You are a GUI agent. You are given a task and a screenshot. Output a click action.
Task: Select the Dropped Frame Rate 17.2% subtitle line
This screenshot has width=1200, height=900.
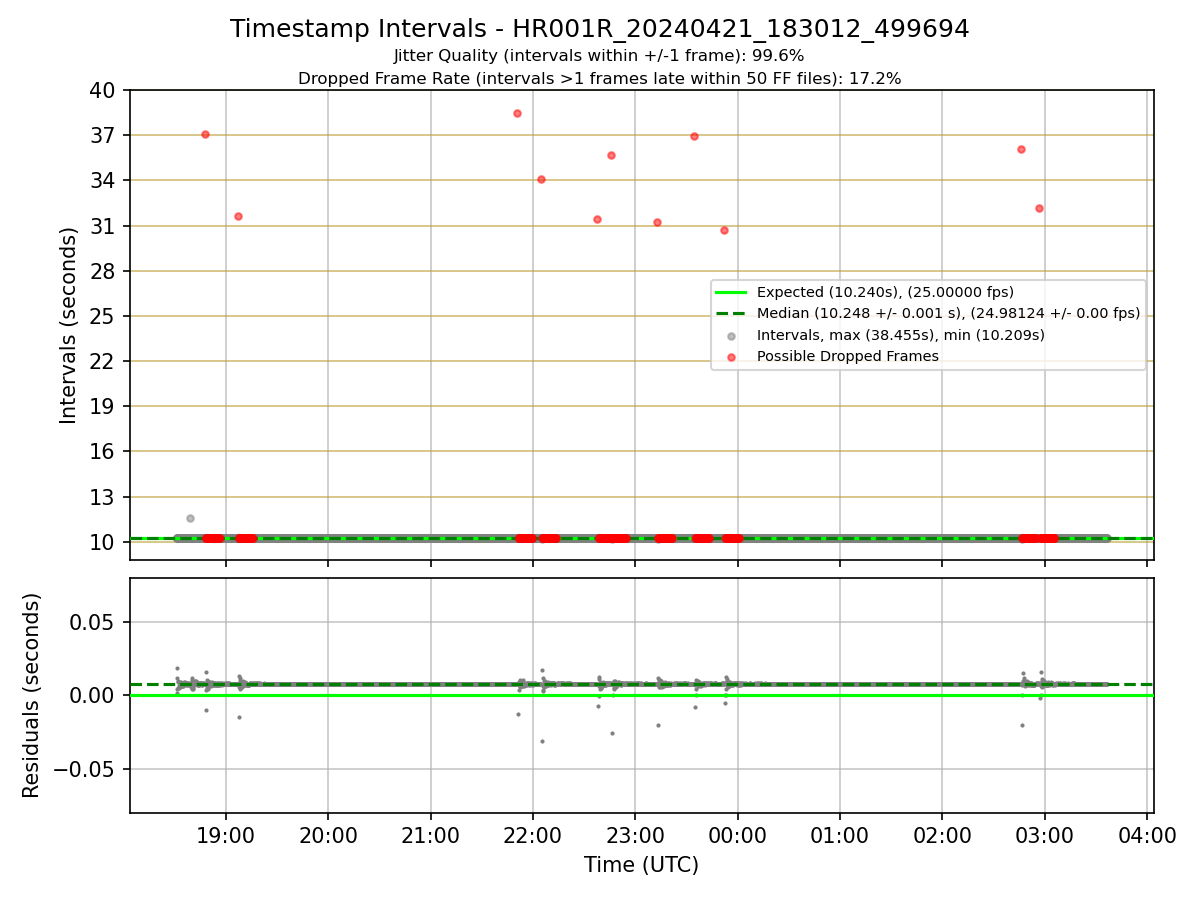click(599, 78)
